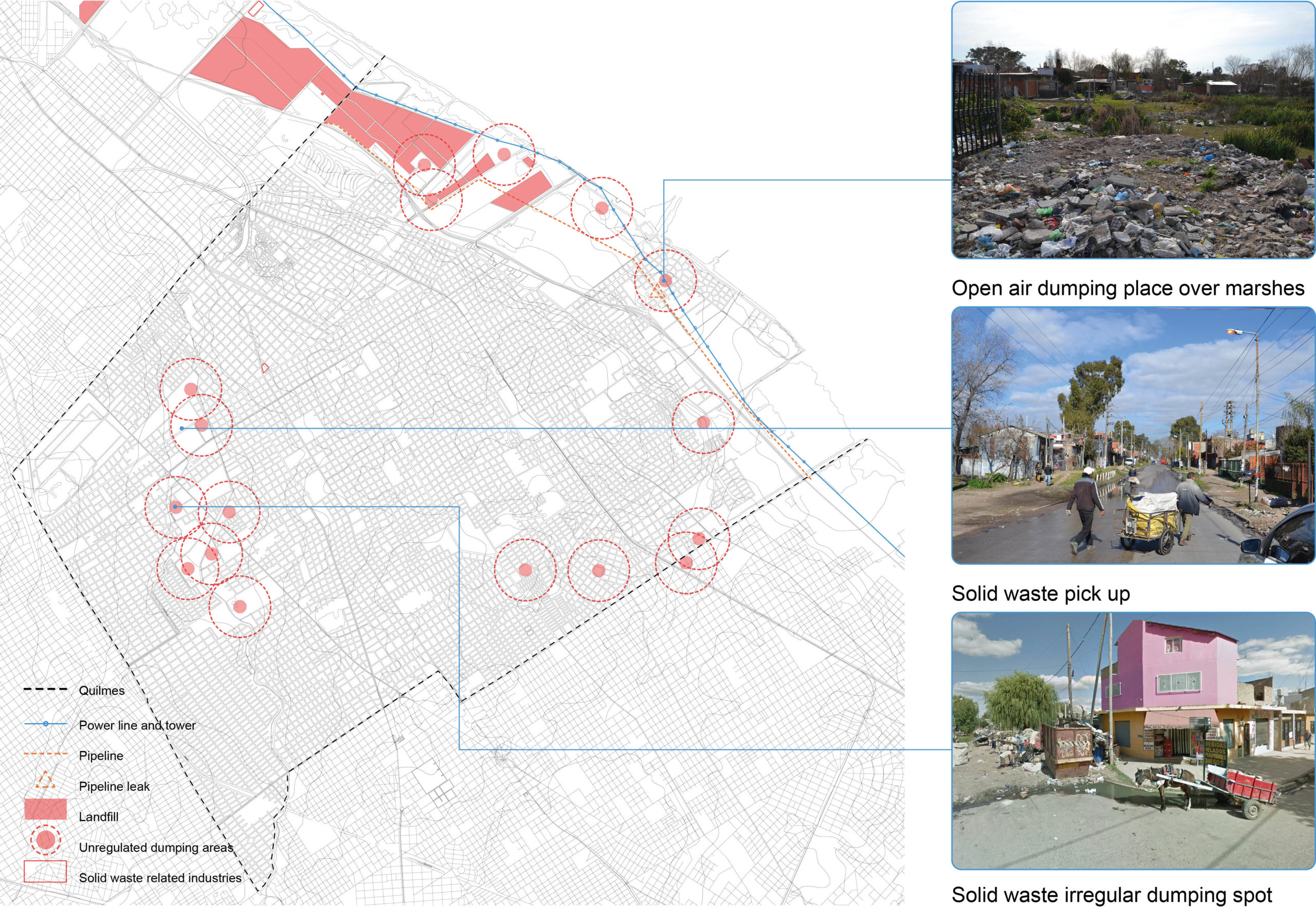
Task: Click the Power line and tower legend symbol
Action: tap(45, 724)
